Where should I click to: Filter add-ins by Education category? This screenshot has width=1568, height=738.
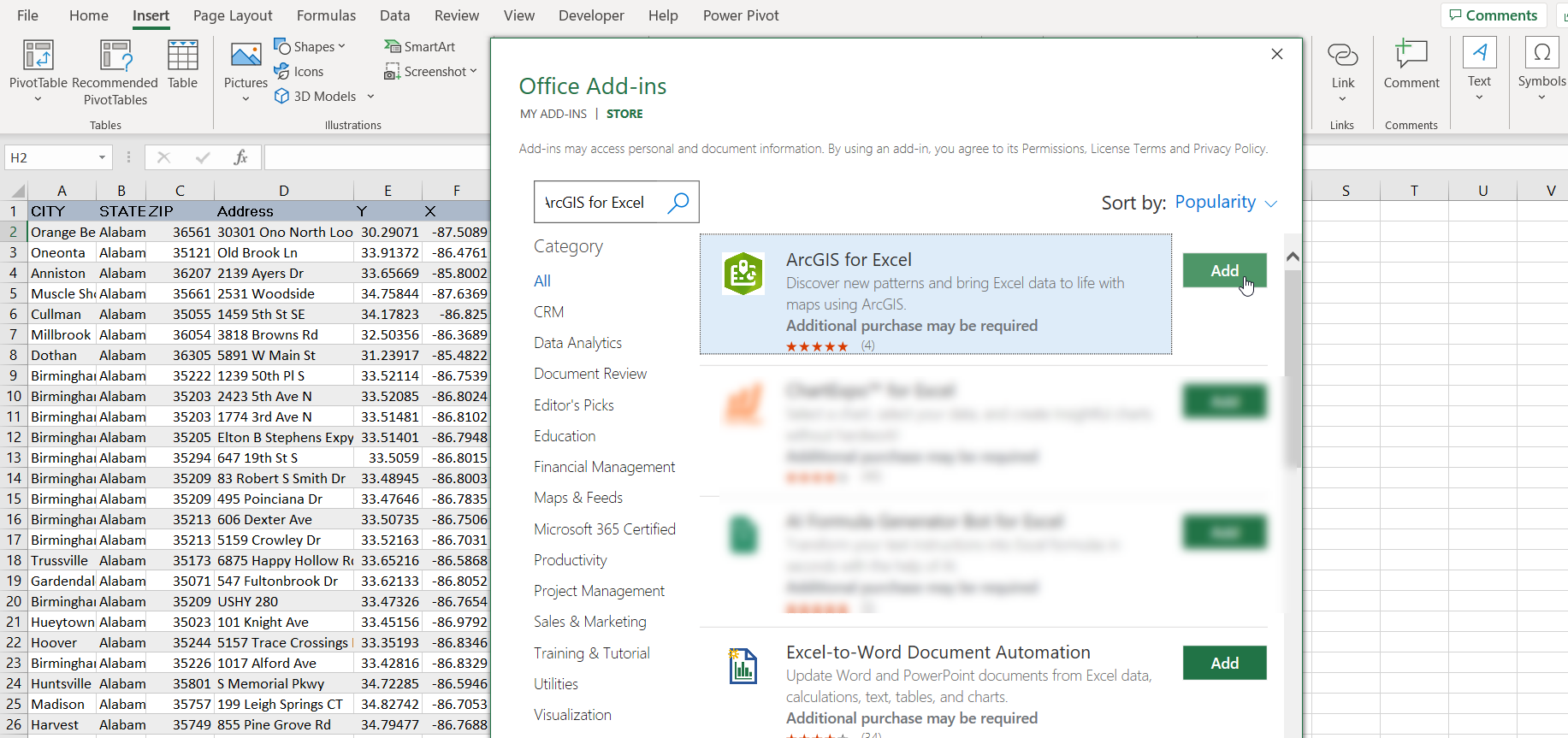pos(565,436)
